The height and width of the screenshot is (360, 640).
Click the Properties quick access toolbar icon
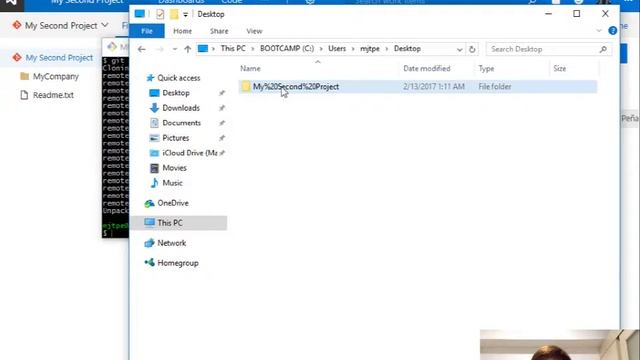160,14
